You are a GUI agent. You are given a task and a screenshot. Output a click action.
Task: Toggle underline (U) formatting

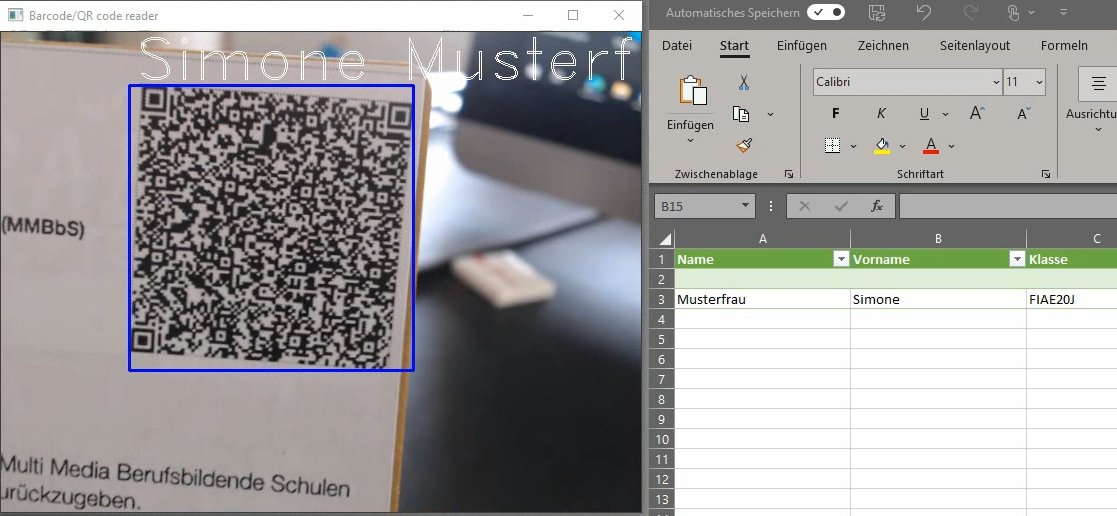point(924,113)
